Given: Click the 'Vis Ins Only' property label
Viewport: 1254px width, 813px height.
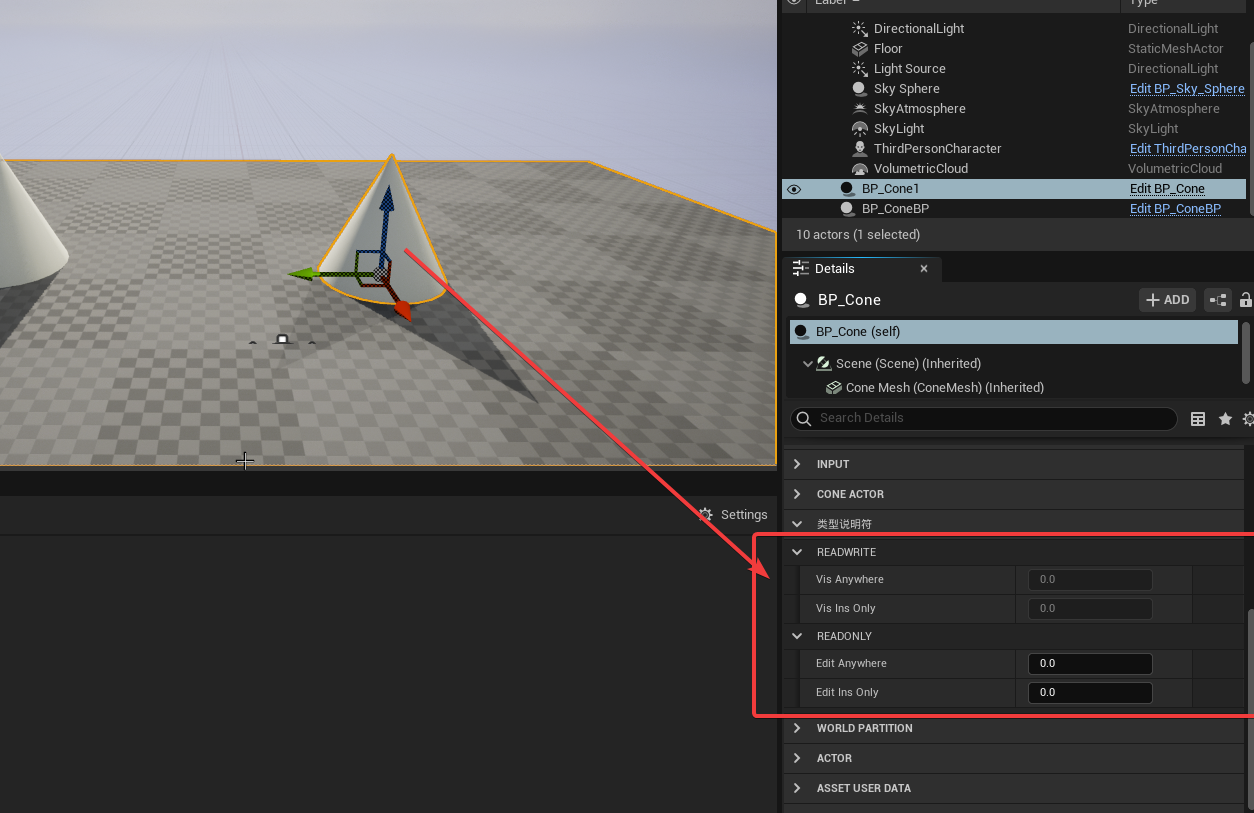Looking at the screenshot, I should click(846, 609).
